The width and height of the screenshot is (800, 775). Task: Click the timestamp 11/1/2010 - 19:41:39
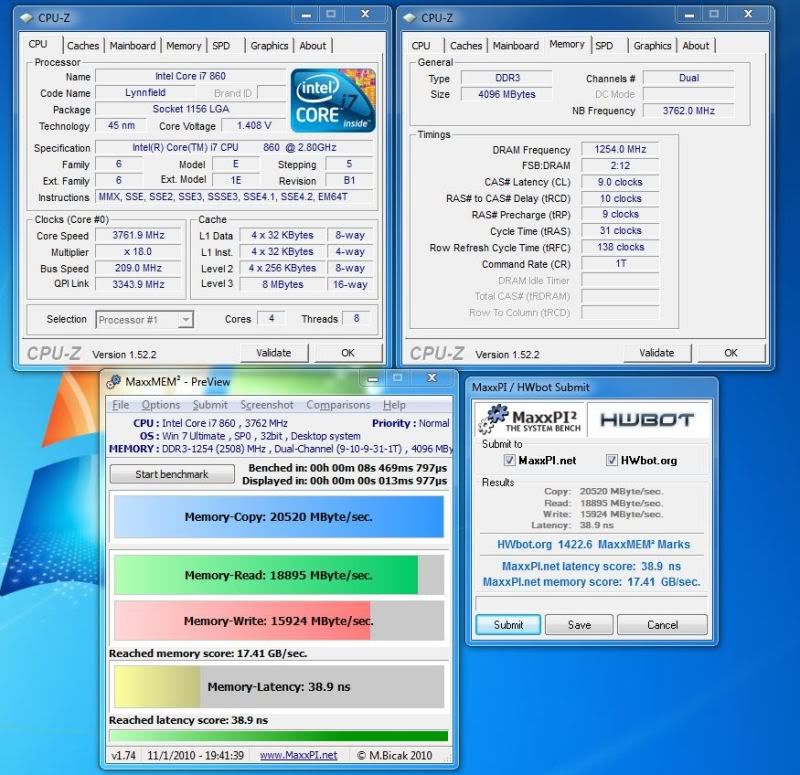click(195, 755)
